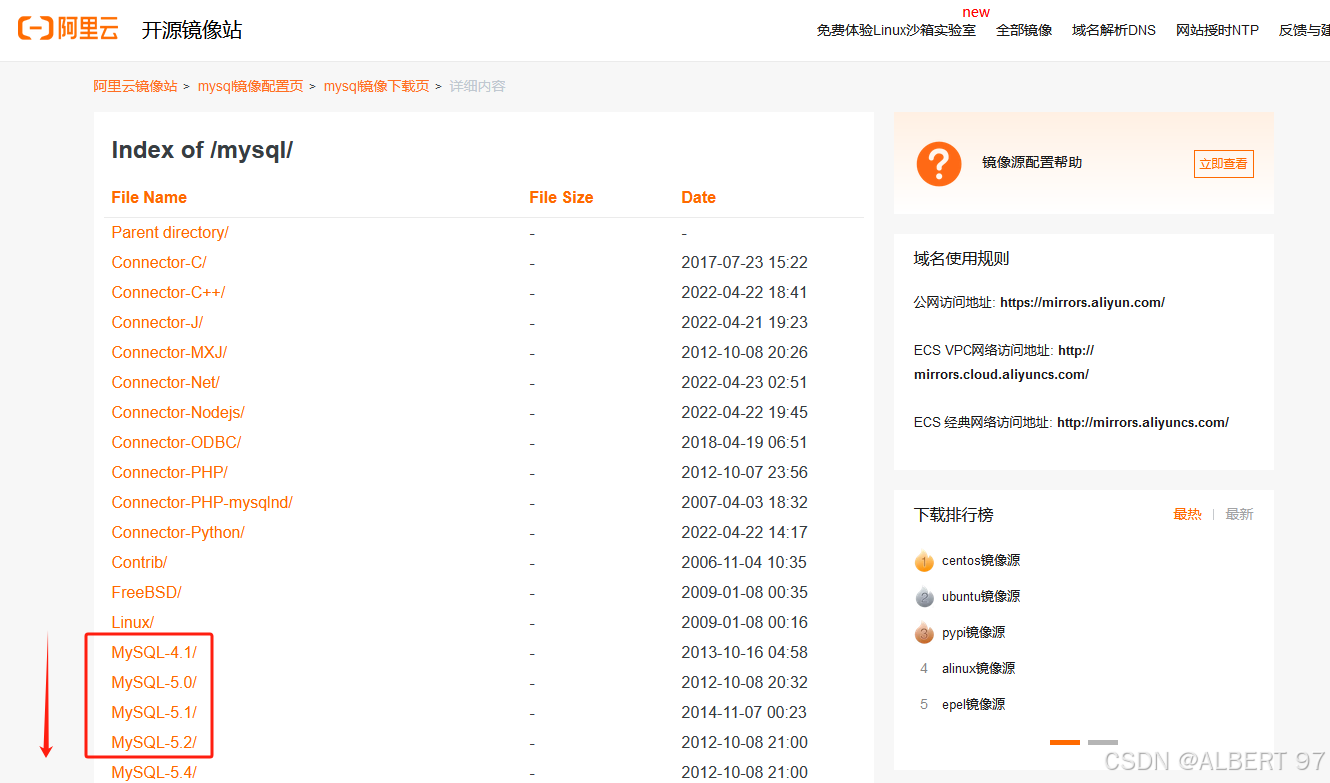Open the FreeBSD/ folder
This screenshot has width=1330, height=783.
click(146, 592)
